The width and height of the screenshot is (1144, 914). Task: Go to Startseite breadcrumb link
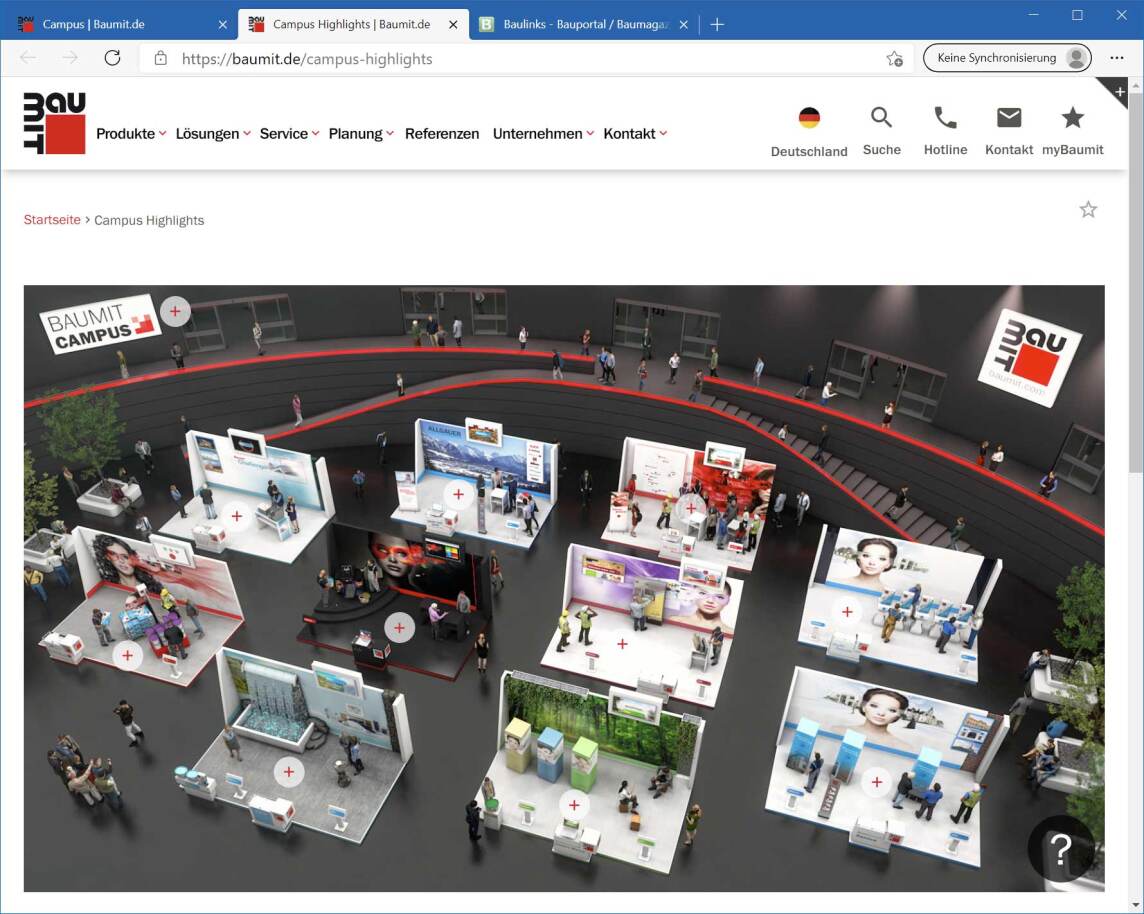[x=52, y=220]
